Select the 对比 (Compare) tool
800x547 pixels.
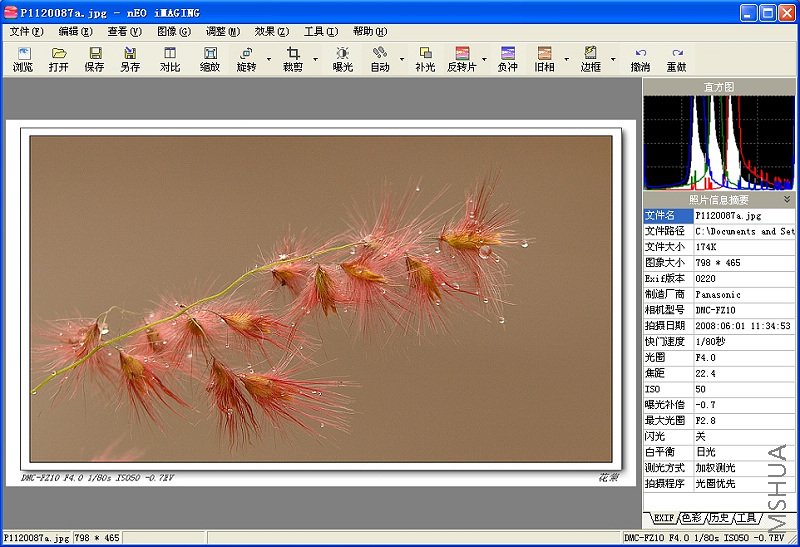click(170, 59)
